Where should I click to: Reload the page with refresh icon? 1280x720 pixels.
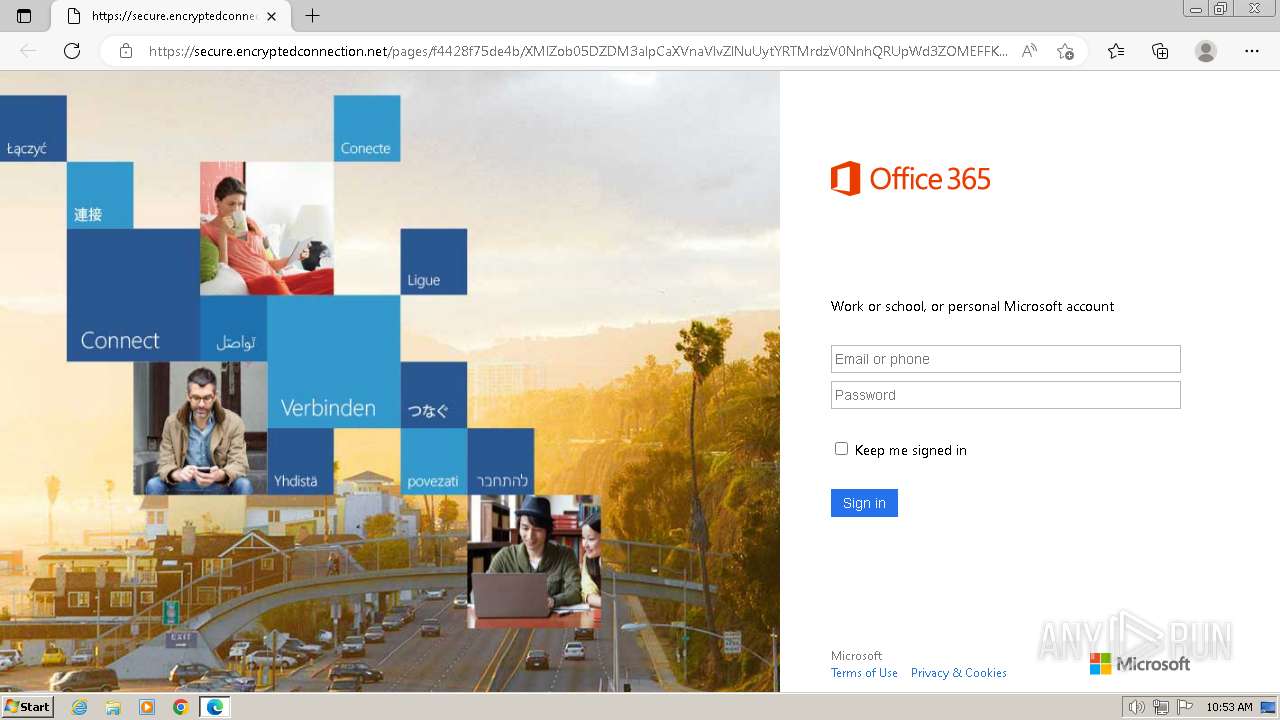click(72, 51)
